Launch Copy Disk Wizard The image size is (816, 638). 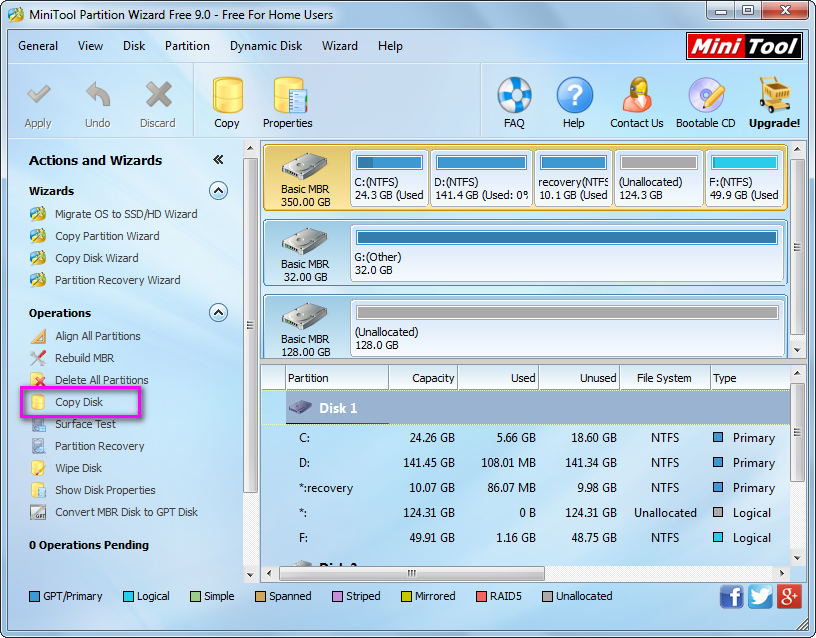pyautogui.click(x=97, y=258)
